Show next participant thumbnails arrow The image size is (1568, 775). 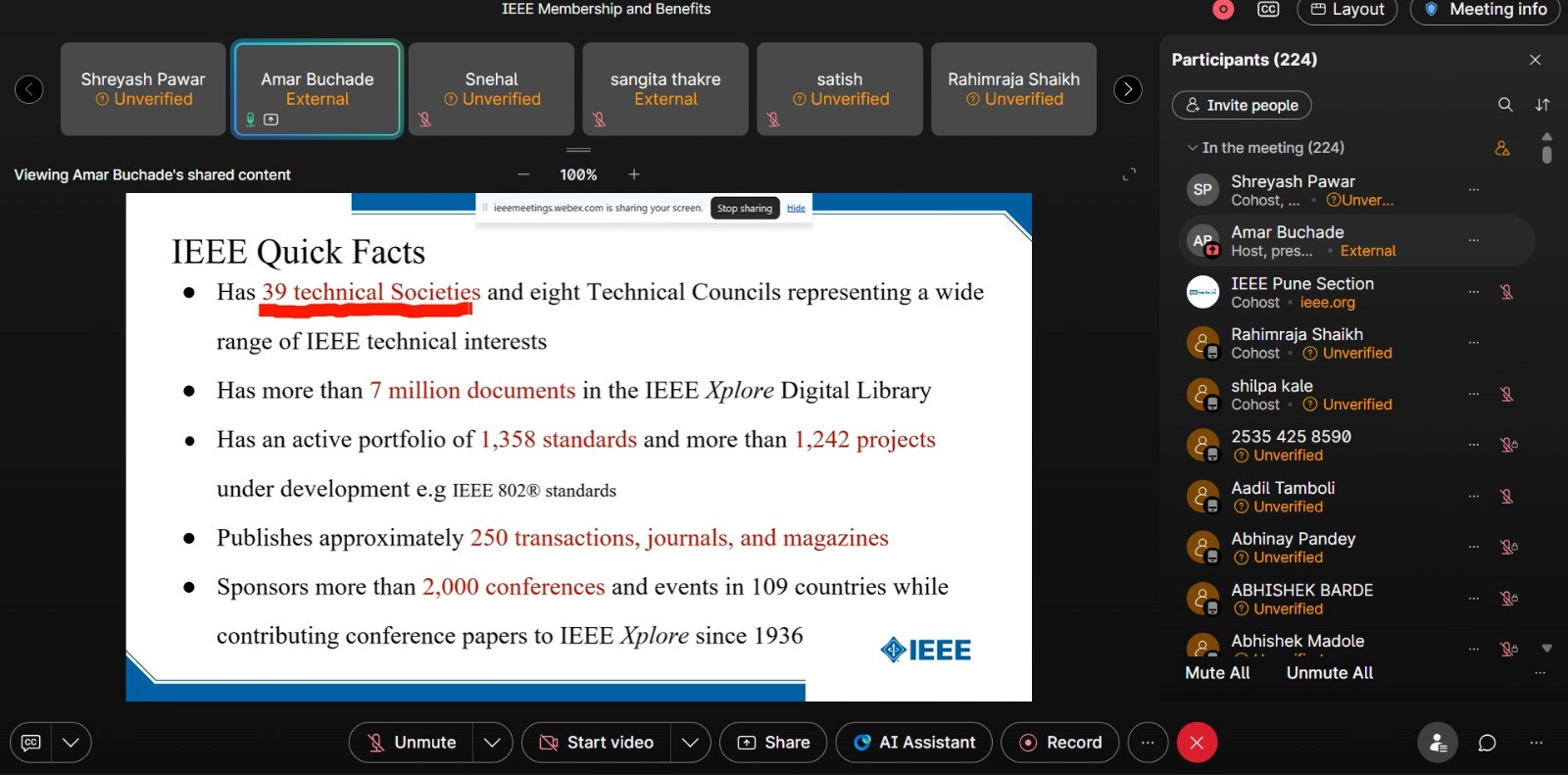pos(1128,89)
